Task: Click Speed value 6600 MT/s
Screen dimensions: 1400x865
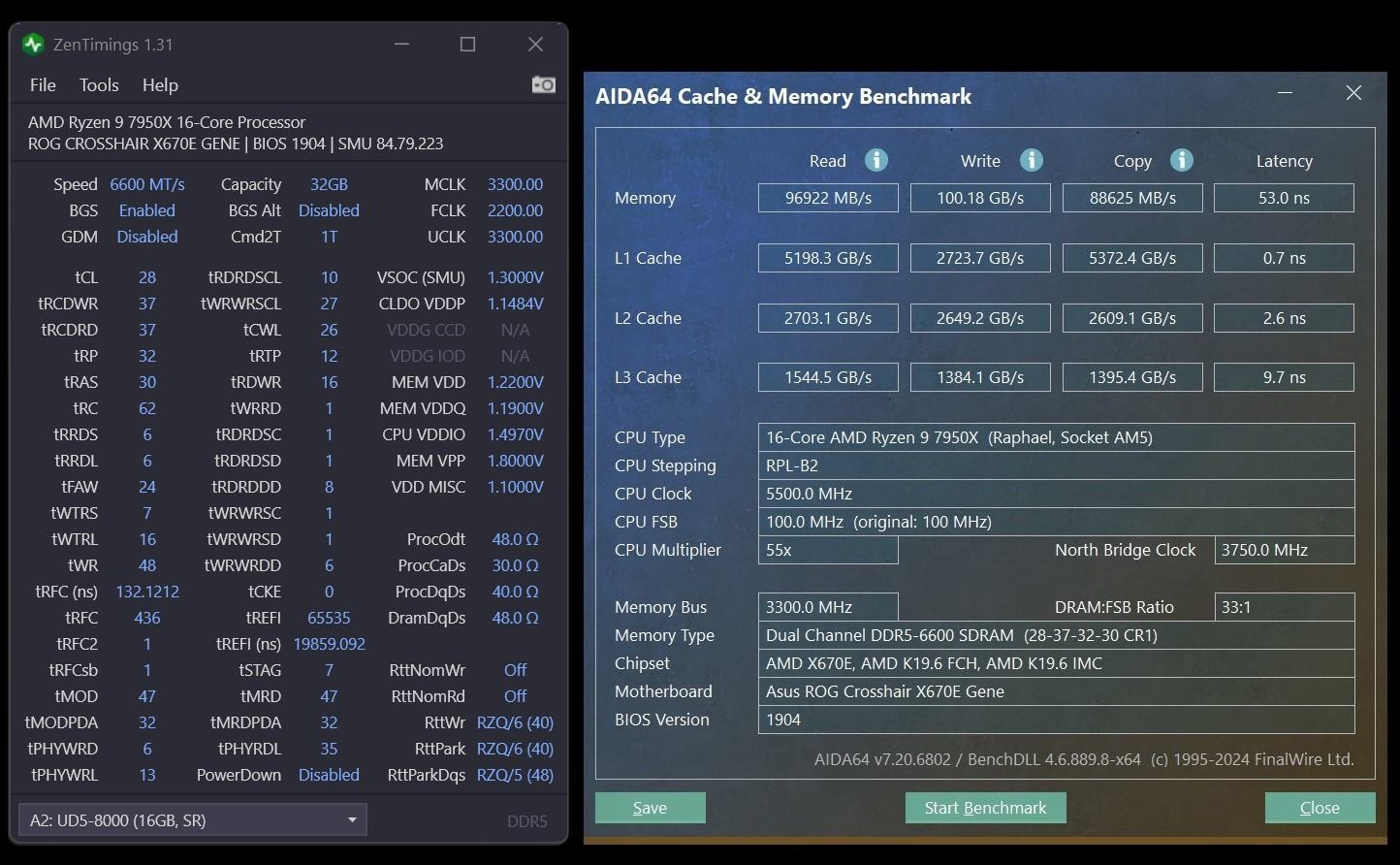Action: point(147,184)
